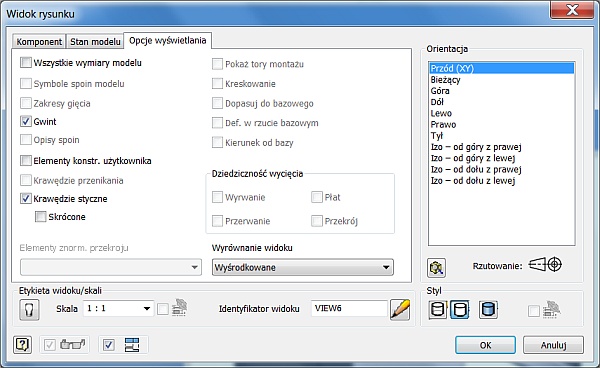This screenshot has width=600, height=368.
Task: Switch to the Komponent tab
Action: click(39, 41)
